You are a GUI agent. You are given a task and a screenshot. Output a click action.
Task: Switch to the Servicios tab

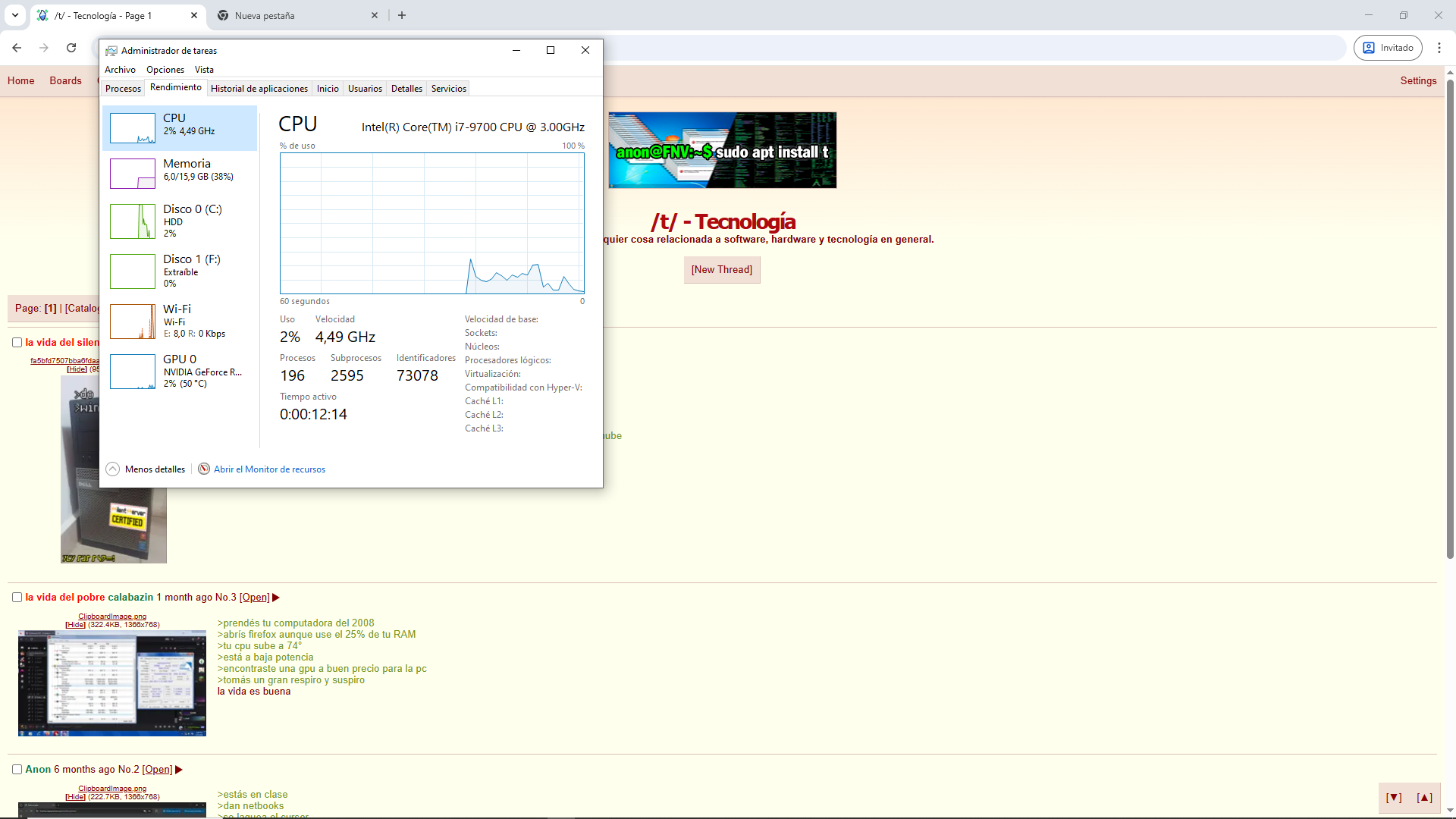click(449, 89)
